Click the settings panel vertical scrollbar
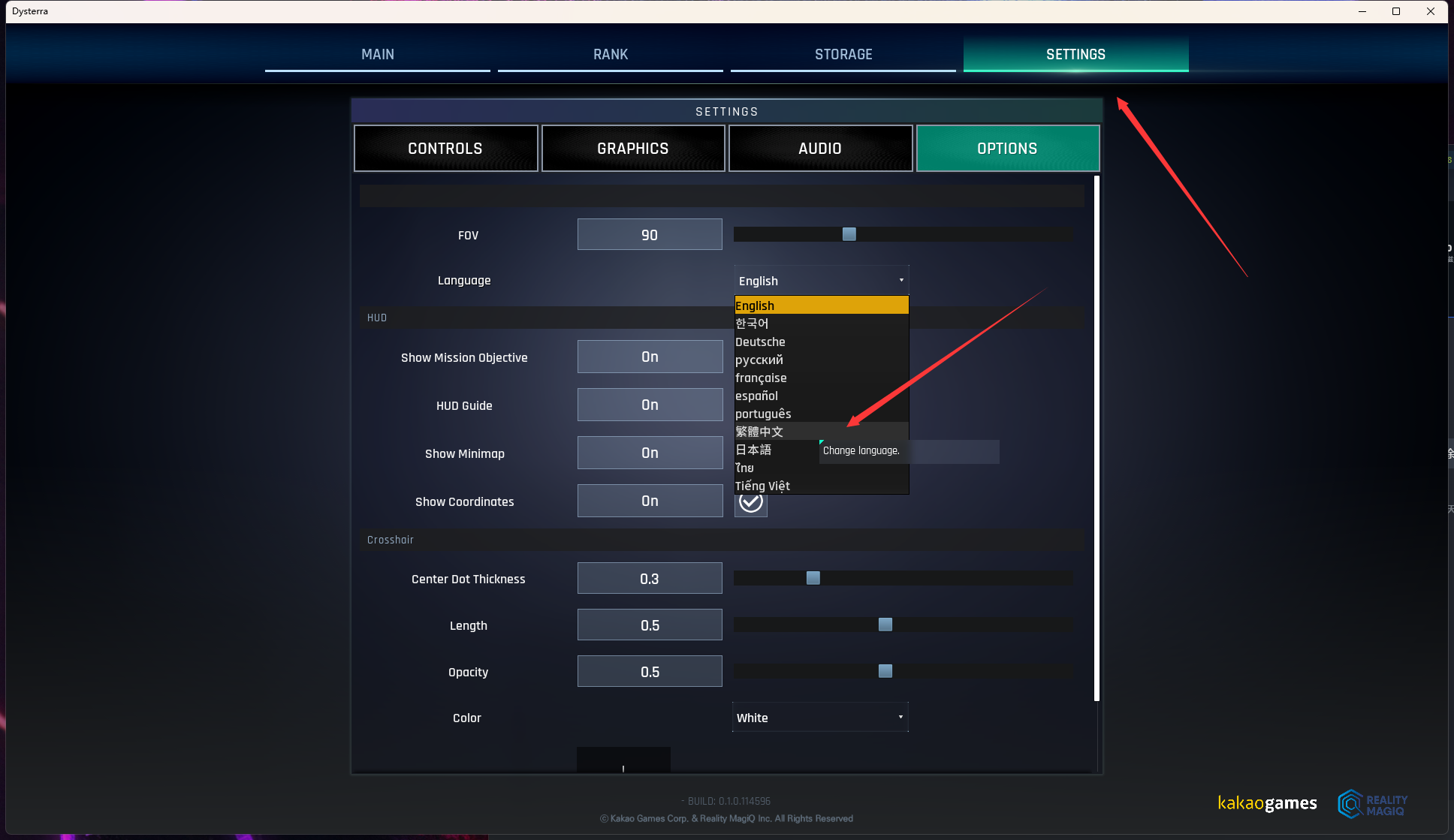1454x840 pixels. click(1097, 438)
